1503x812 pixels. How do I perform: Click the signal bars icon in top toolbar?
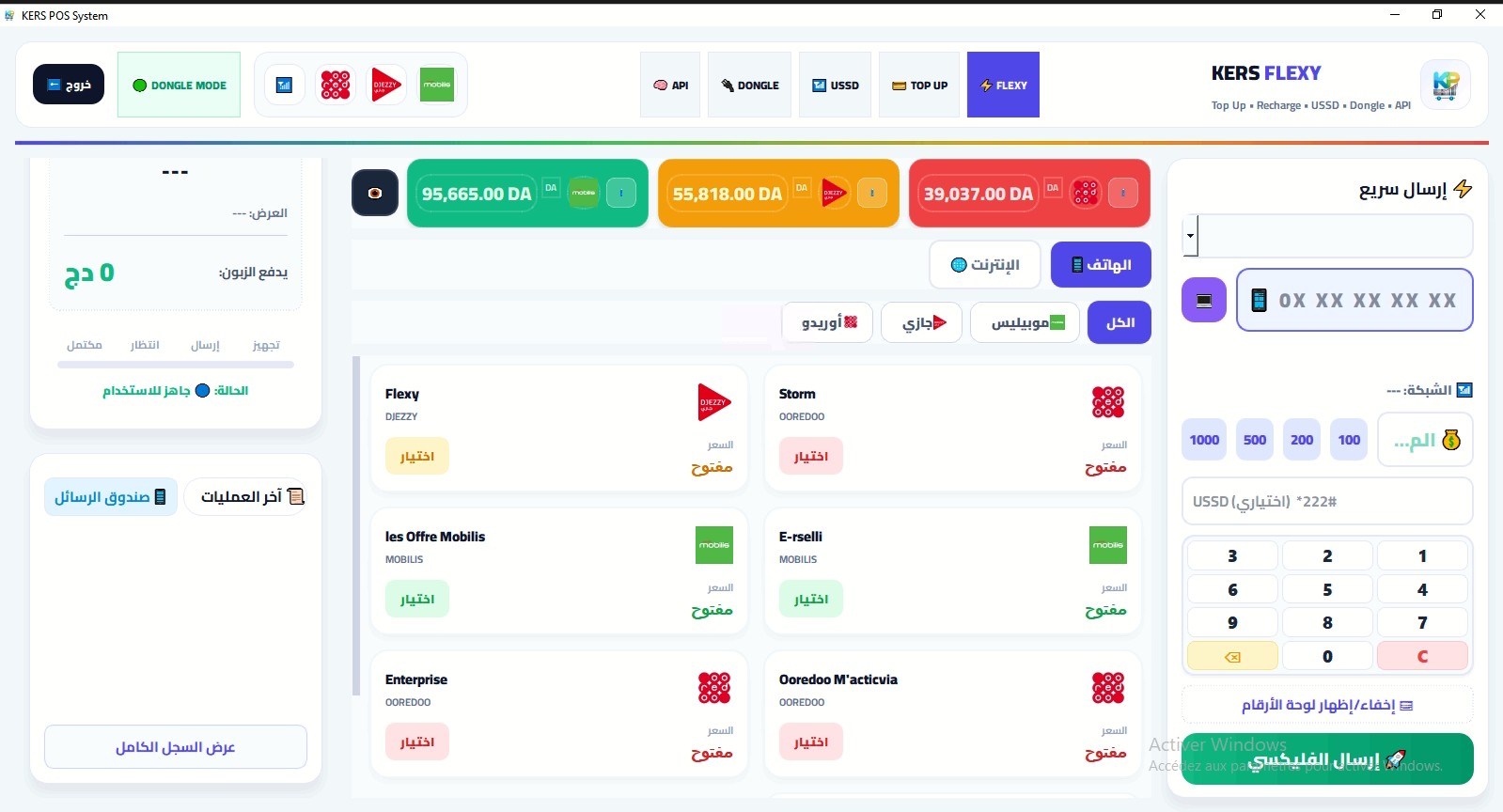tap(284, 85)
